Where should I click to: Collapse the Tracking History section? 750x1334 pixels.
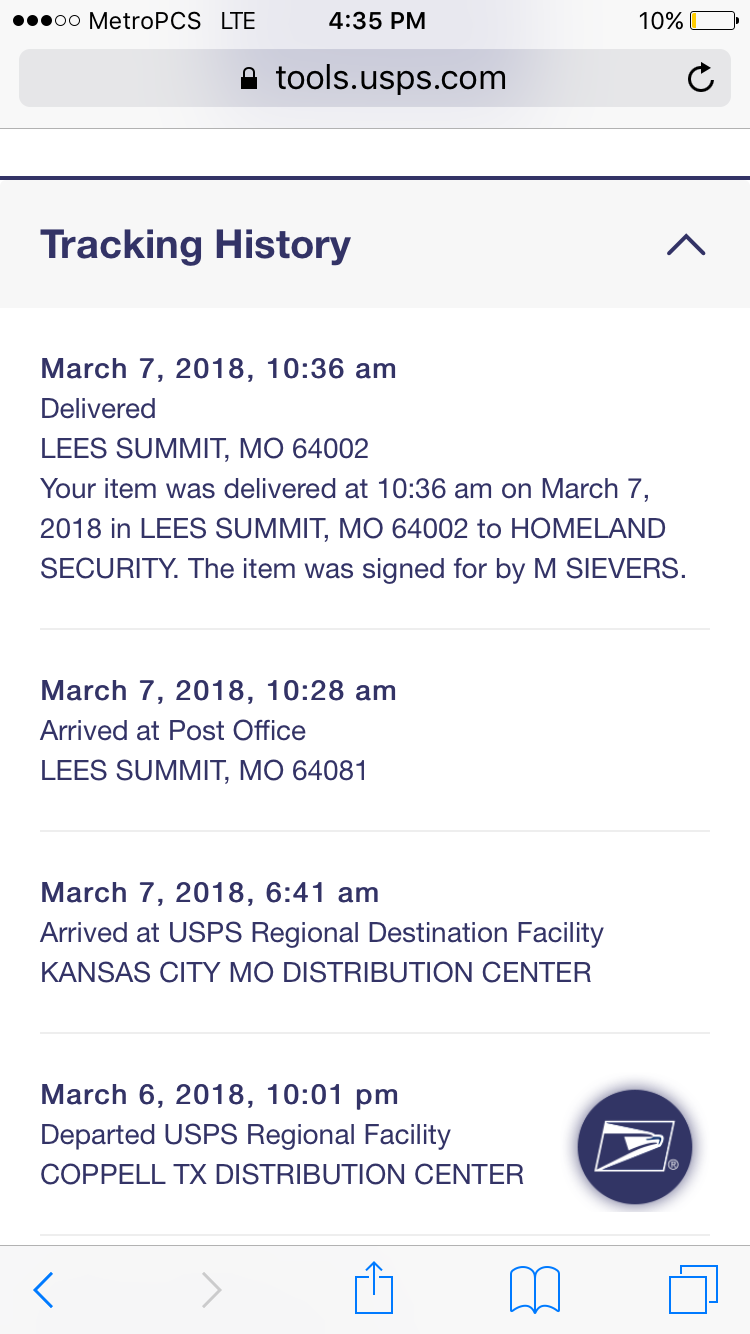click(686, 245)
